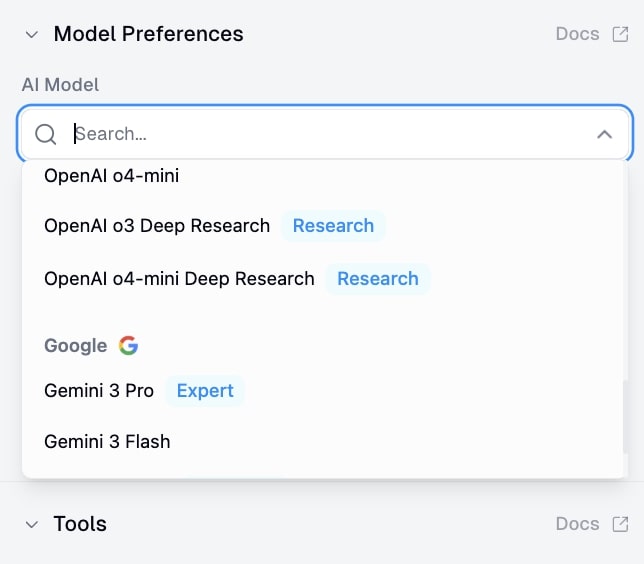Click Research badge on o4-mini Deep Research
The height and width of the screenshot is (564, 644).
tap(378, 279)
